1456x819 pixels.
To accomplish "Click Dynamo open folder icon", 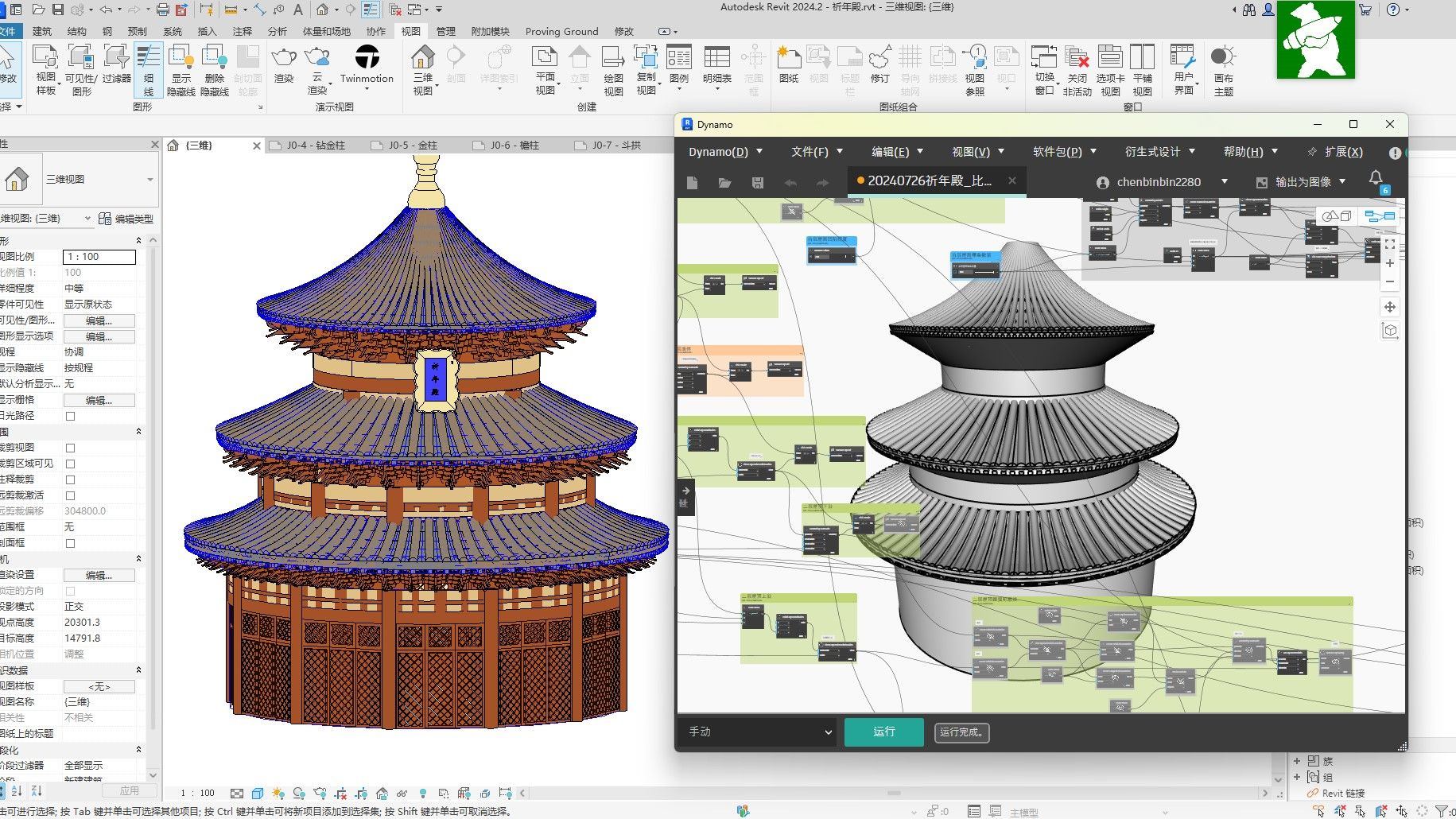I will click(x=724, y=183).
